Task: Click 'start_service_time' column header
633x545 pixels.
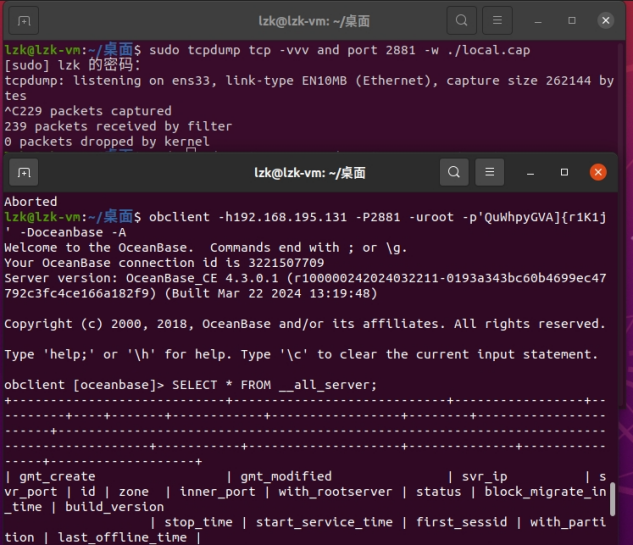Action: [324, 522]
